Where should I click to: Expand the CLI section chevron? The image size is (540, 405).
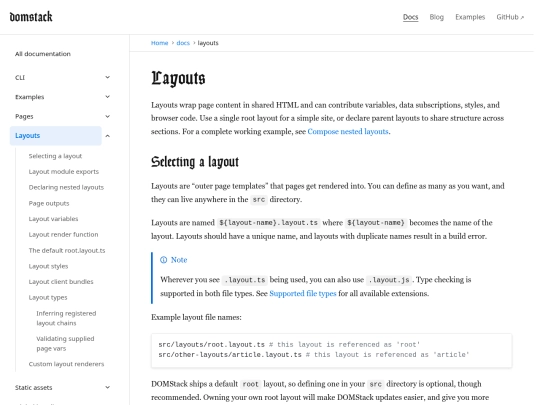click(x=107, y=77)
